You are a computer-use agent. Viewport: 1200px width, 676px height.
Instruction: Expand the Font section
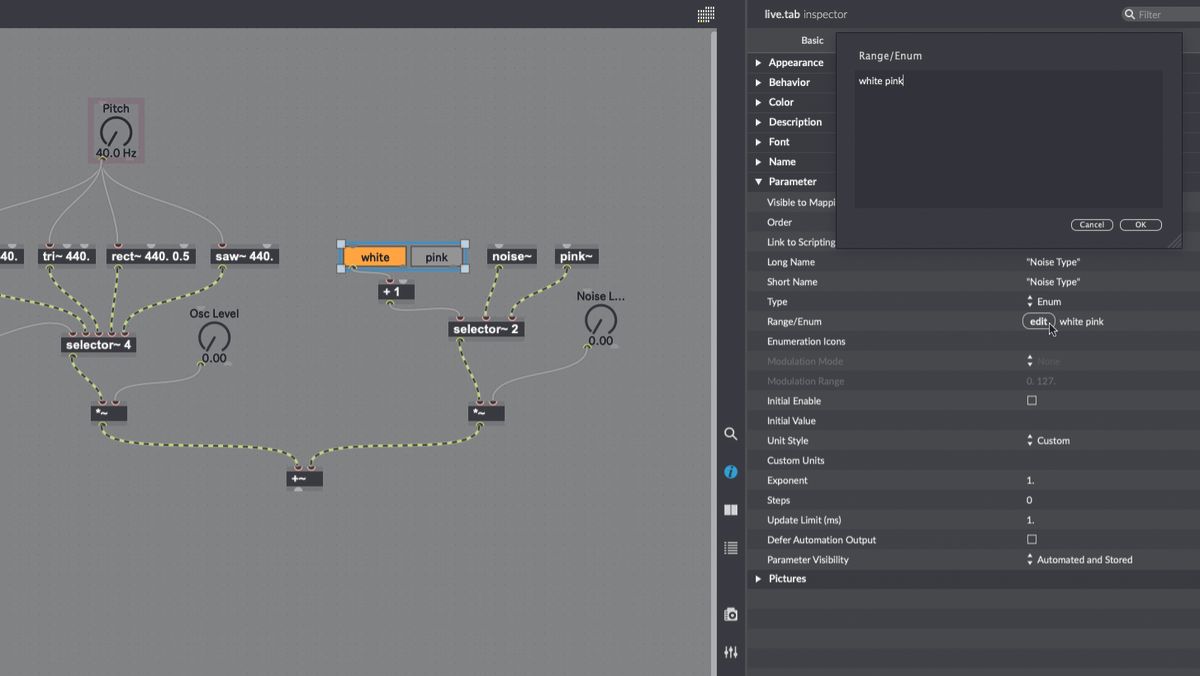(759, 142)
